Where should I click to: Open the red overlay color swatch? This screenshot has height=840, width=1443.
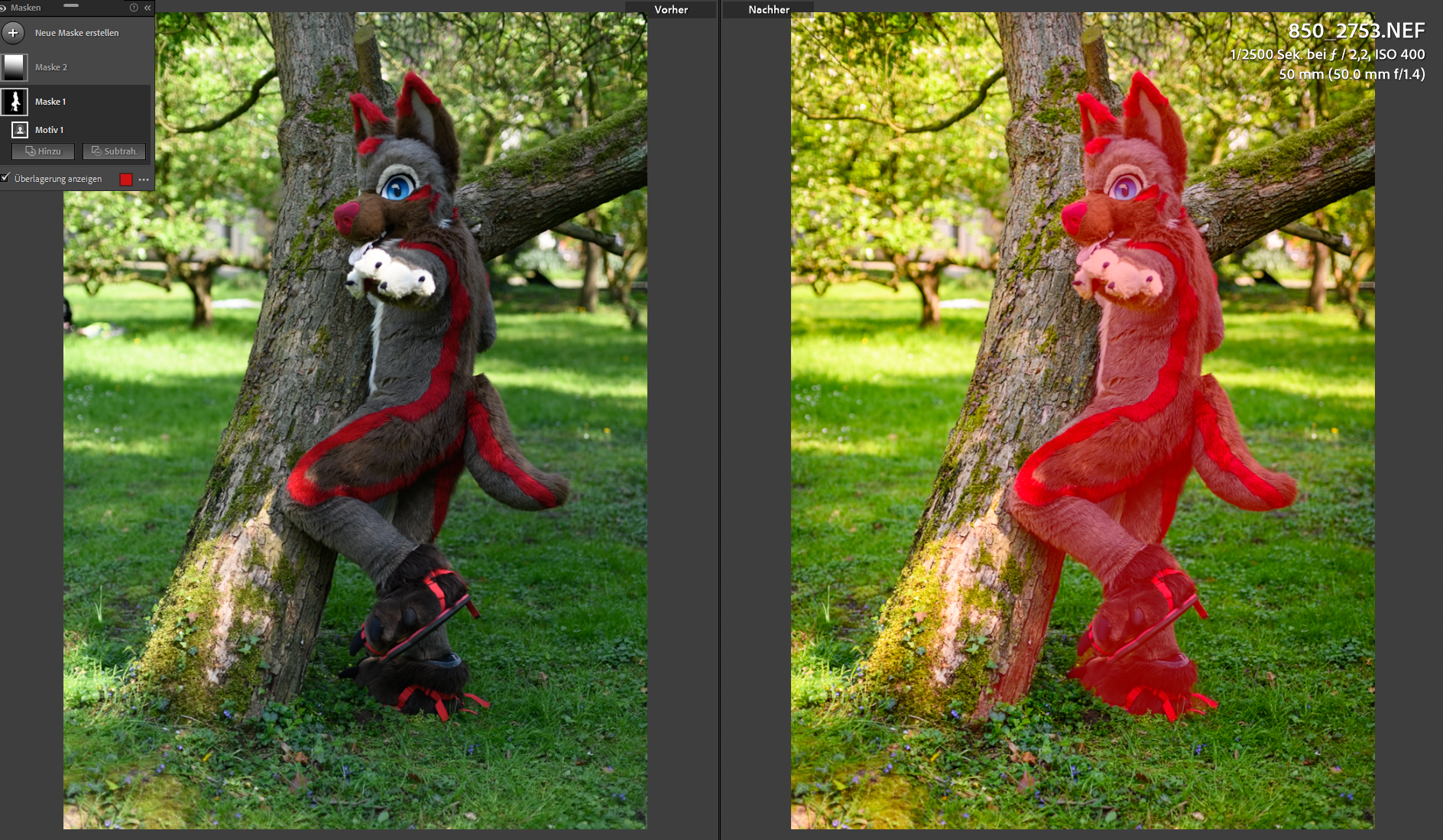pyautogui.click(x=126, y=179)
